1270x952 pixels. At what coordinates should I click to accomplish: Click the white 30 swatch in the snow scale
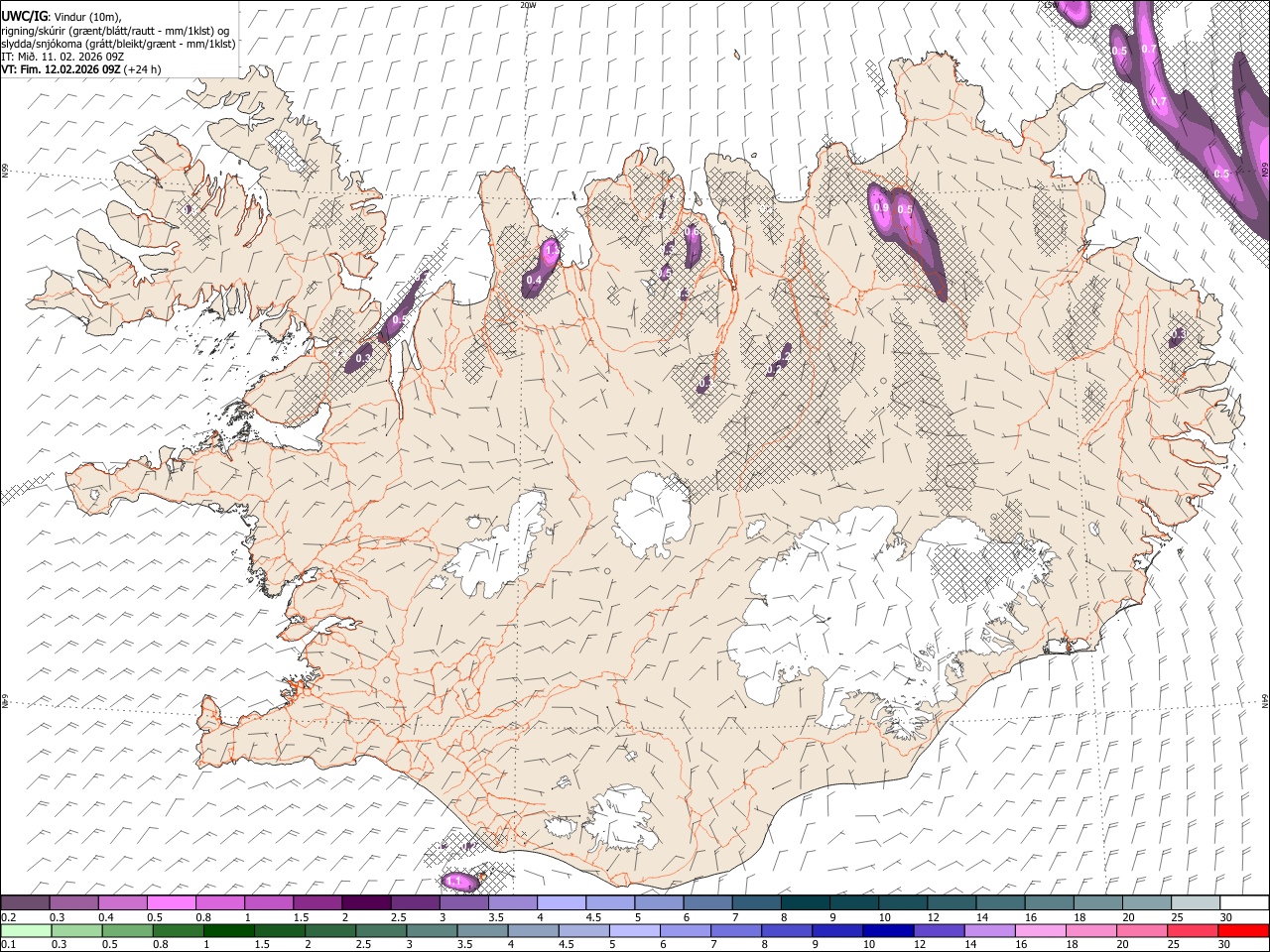click(x=1244, y=902)
